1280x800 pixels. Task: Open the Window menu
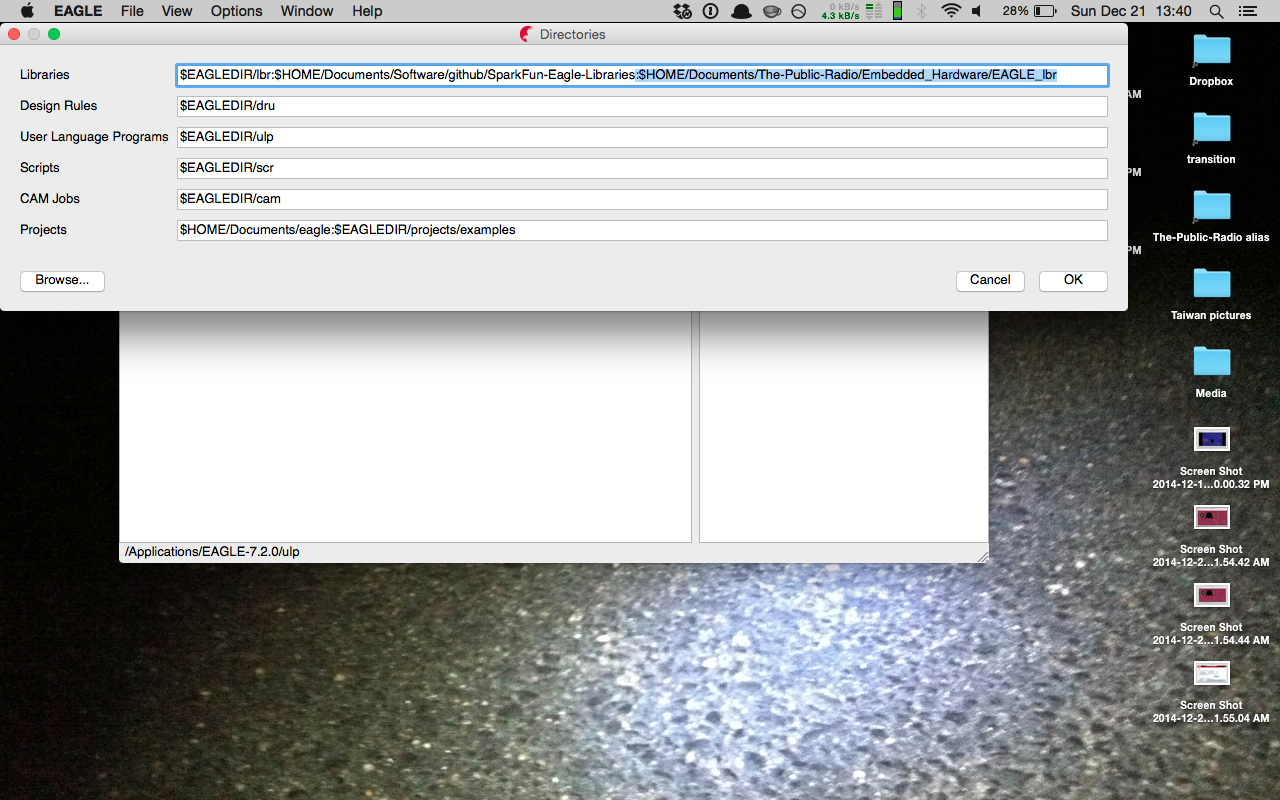307,11
